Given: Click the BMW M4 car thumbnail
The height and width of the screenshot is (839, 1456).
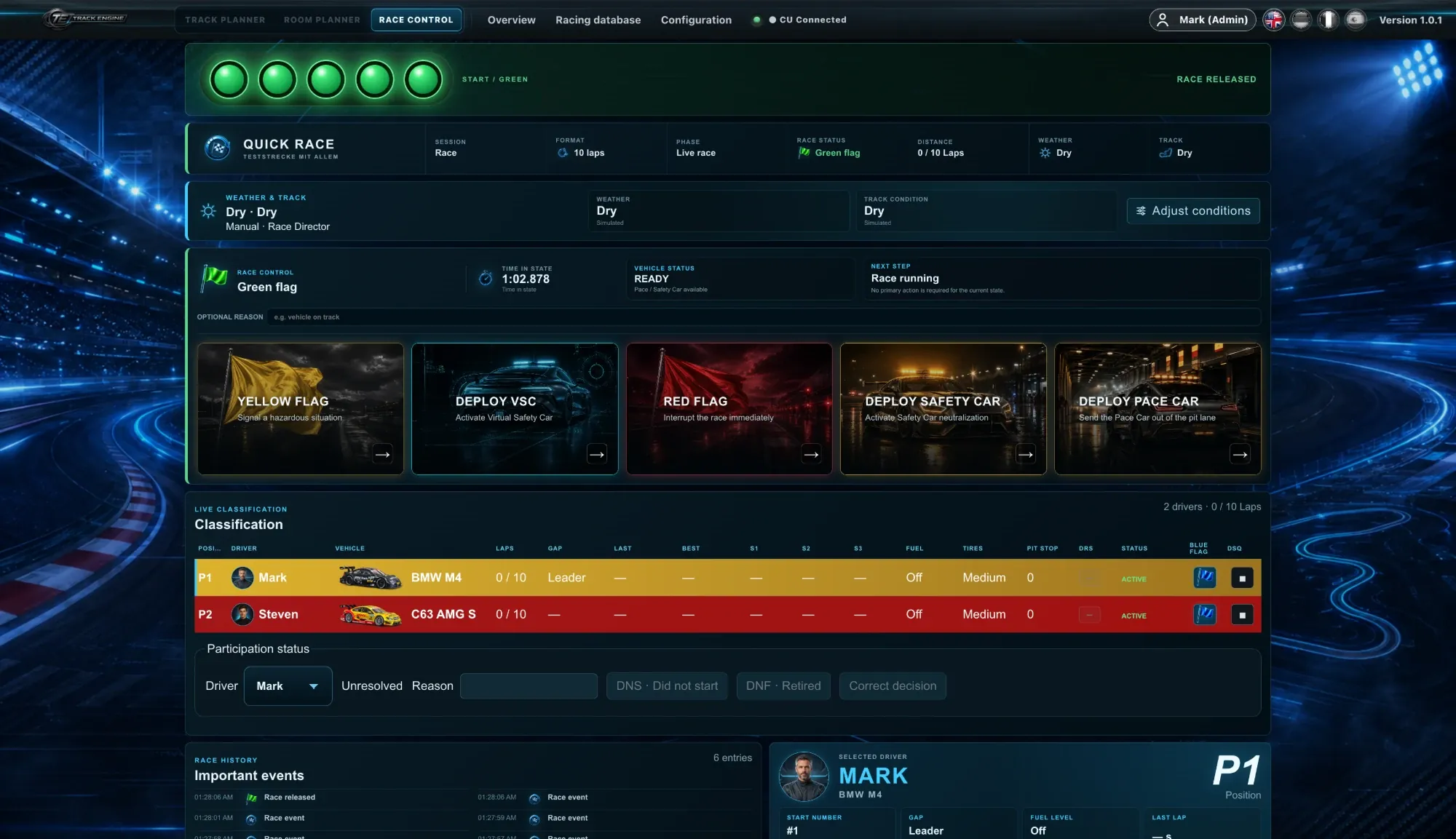Looking at the screenshot, I should coord(371,578).
